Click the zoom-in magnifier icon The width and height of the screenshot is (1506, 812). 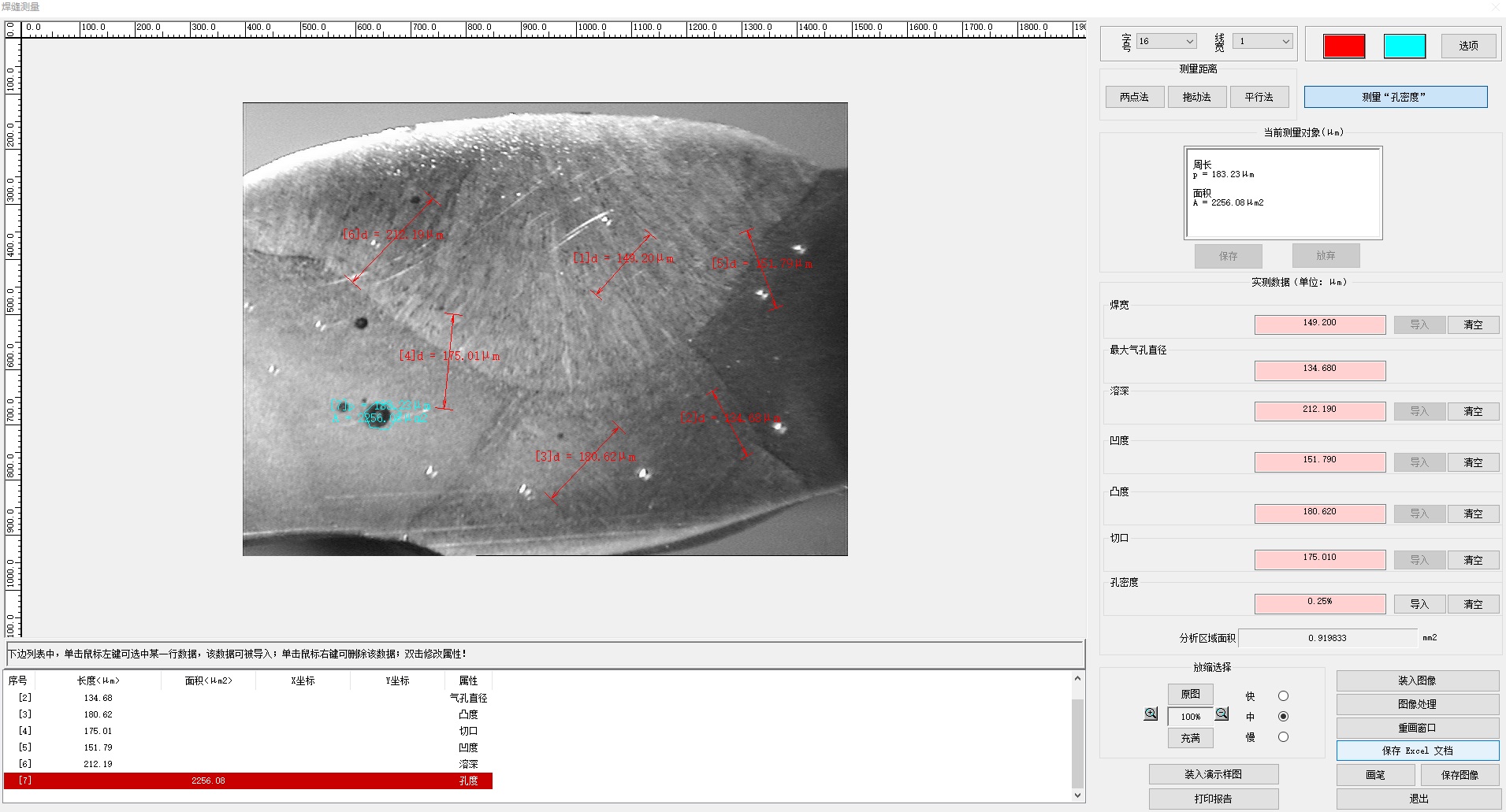1151,714
